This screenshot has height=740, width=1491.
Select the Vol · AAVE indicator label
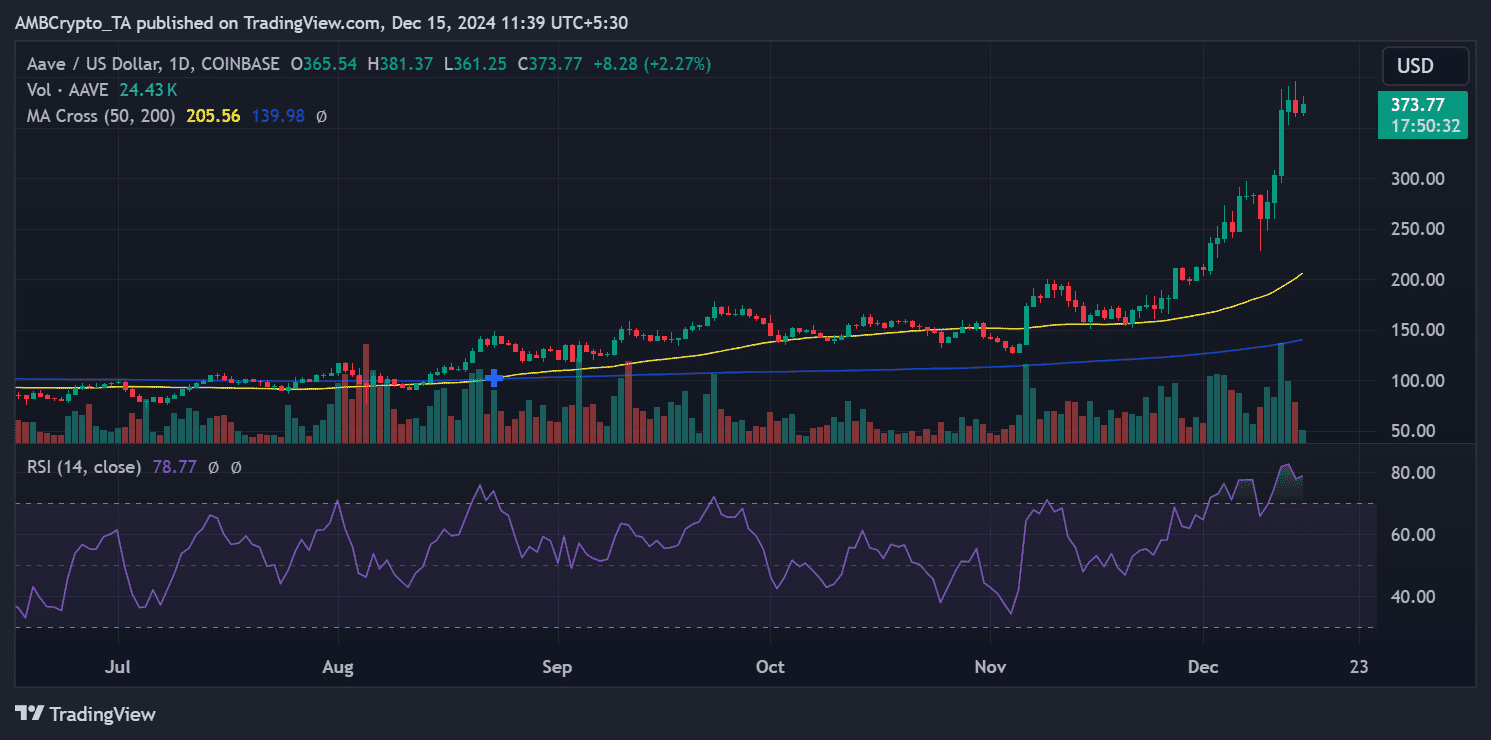coord(65,90)
